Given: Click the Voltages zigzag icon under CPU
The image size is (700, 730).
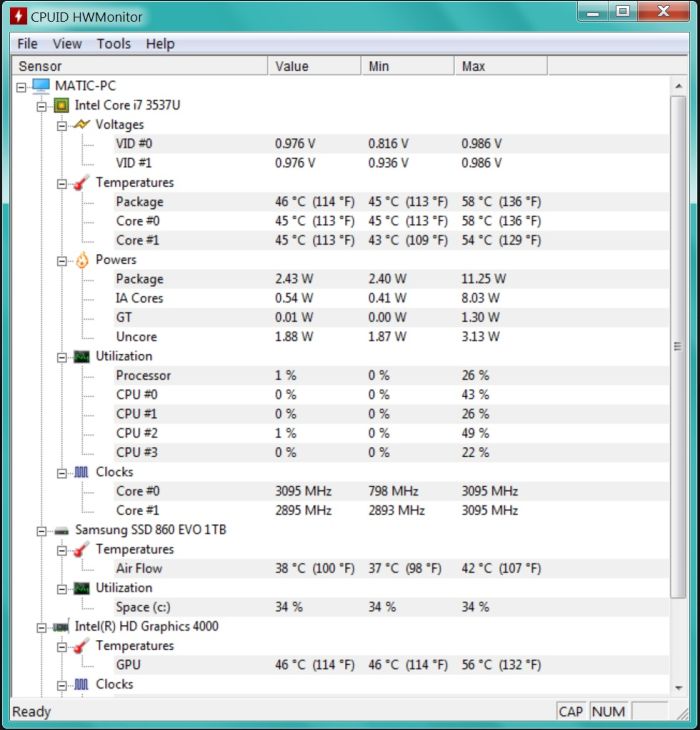Looking at the screenshot, I should [81, 124].
